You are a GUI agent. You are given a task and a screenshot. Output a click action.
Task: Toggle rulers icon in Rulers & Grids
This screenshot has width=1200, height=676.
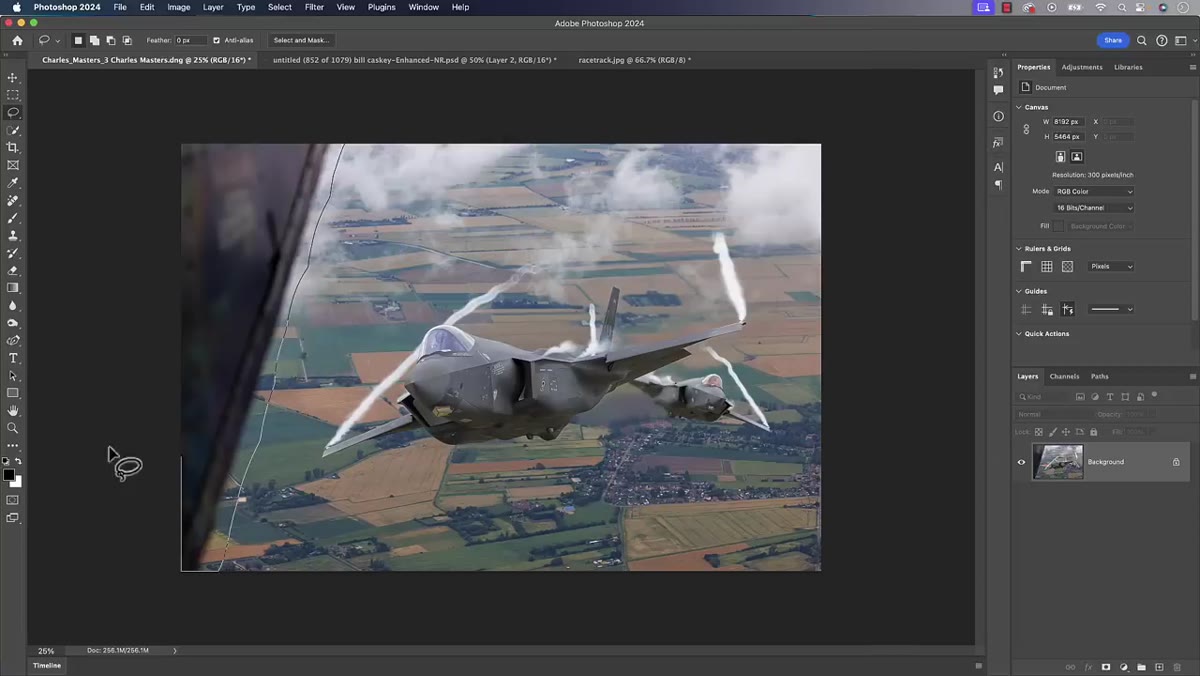(x=1026, y=267)
